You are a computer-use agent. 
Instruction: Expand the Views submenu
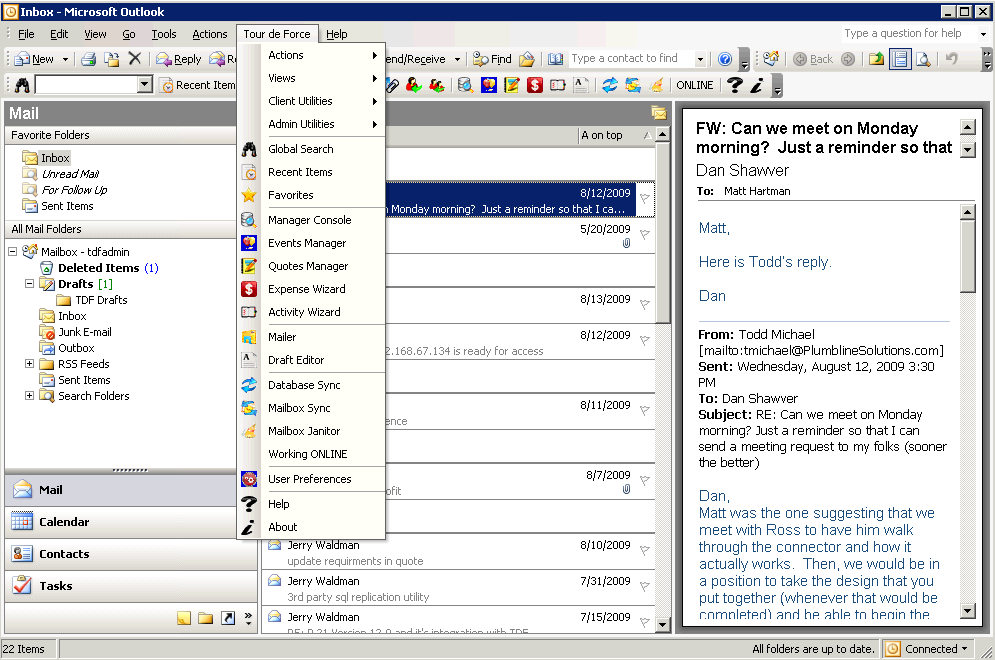click(x=311, y=78)
